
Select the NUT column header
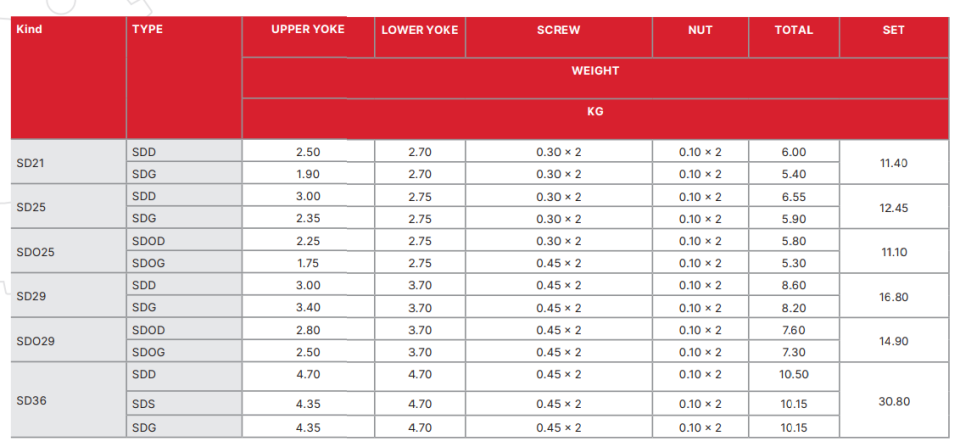[x=700, y=30]
